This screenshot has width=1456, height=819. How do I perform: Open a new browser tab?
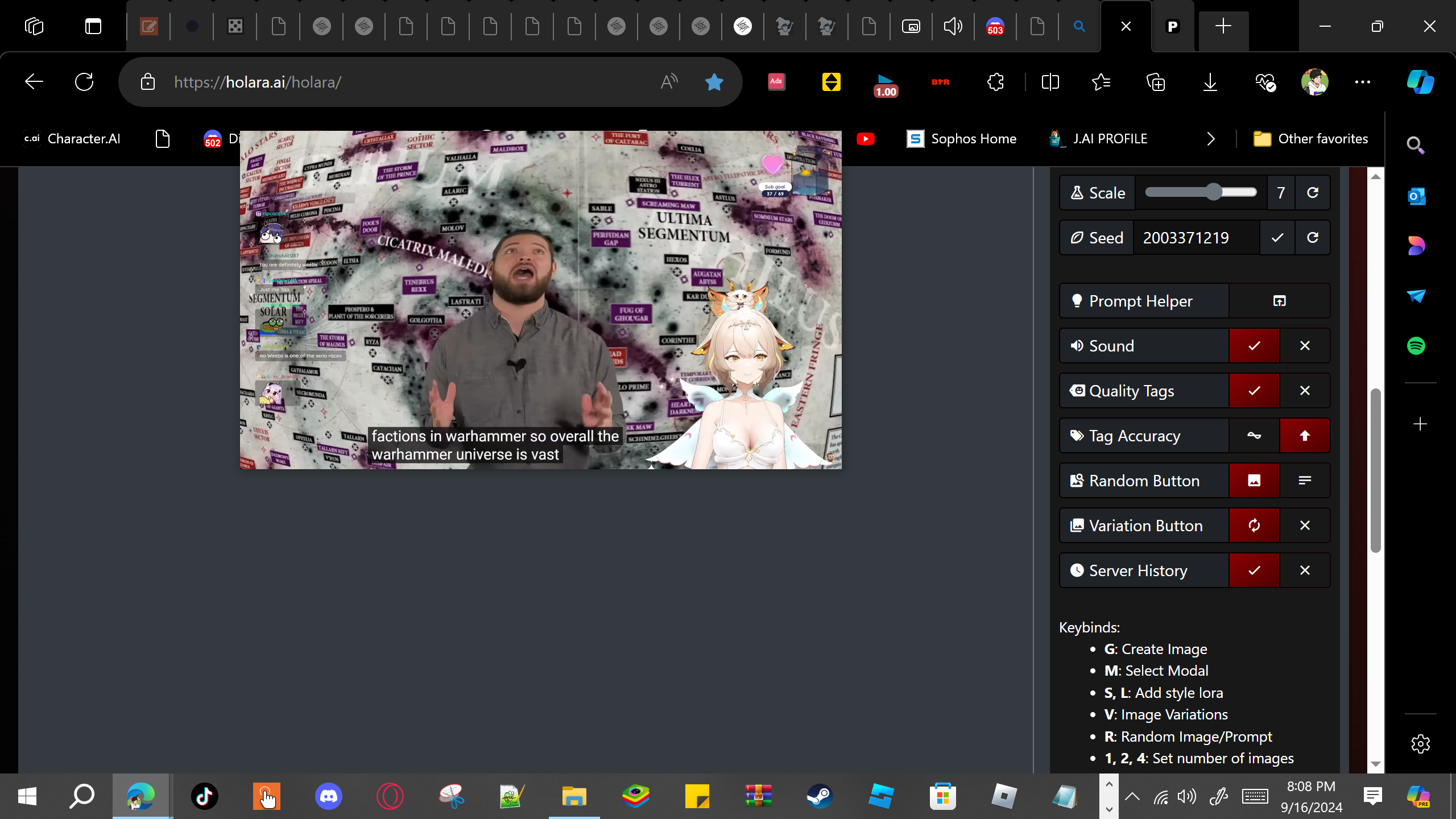[x=1223, y=26]
